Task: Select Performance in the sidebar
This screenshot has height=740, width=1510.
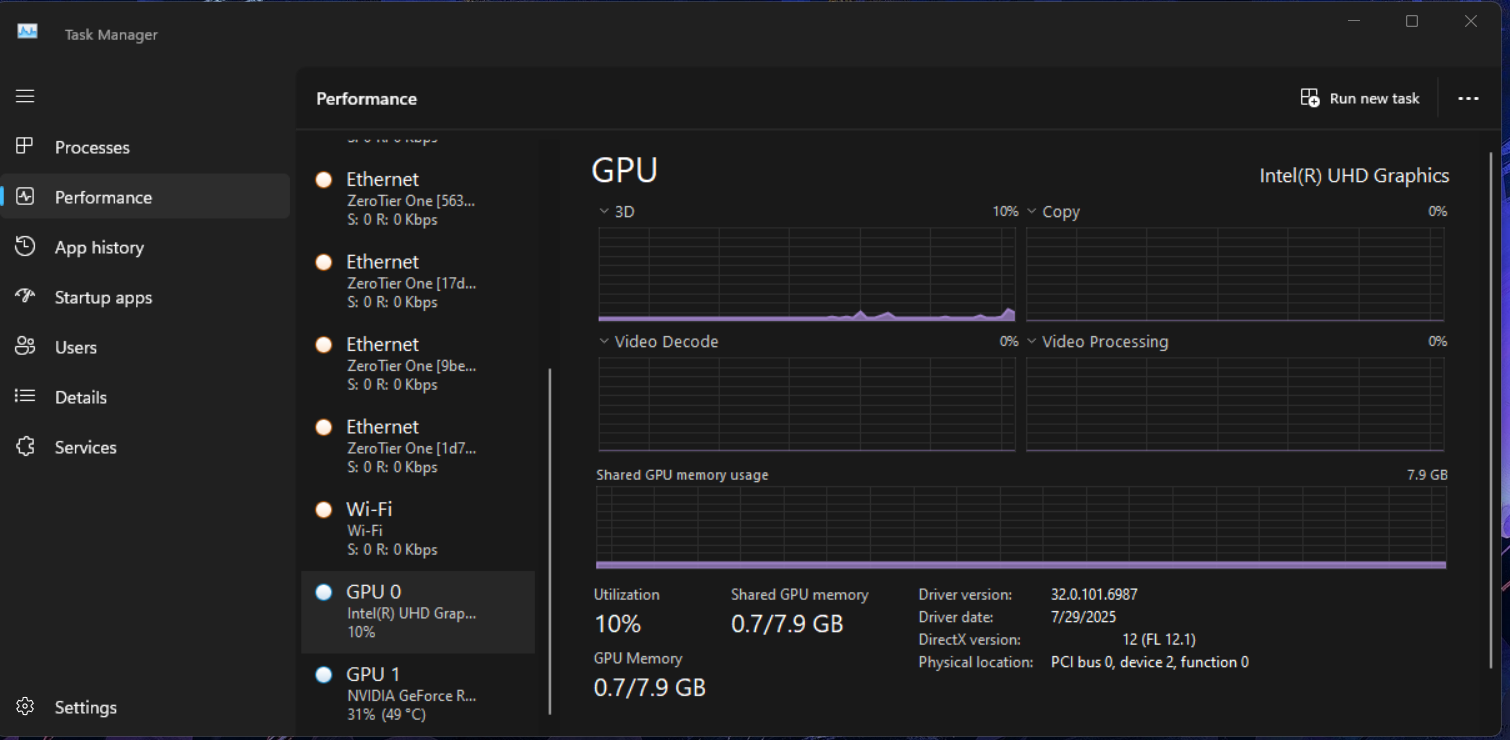Action: pos(145,197)
